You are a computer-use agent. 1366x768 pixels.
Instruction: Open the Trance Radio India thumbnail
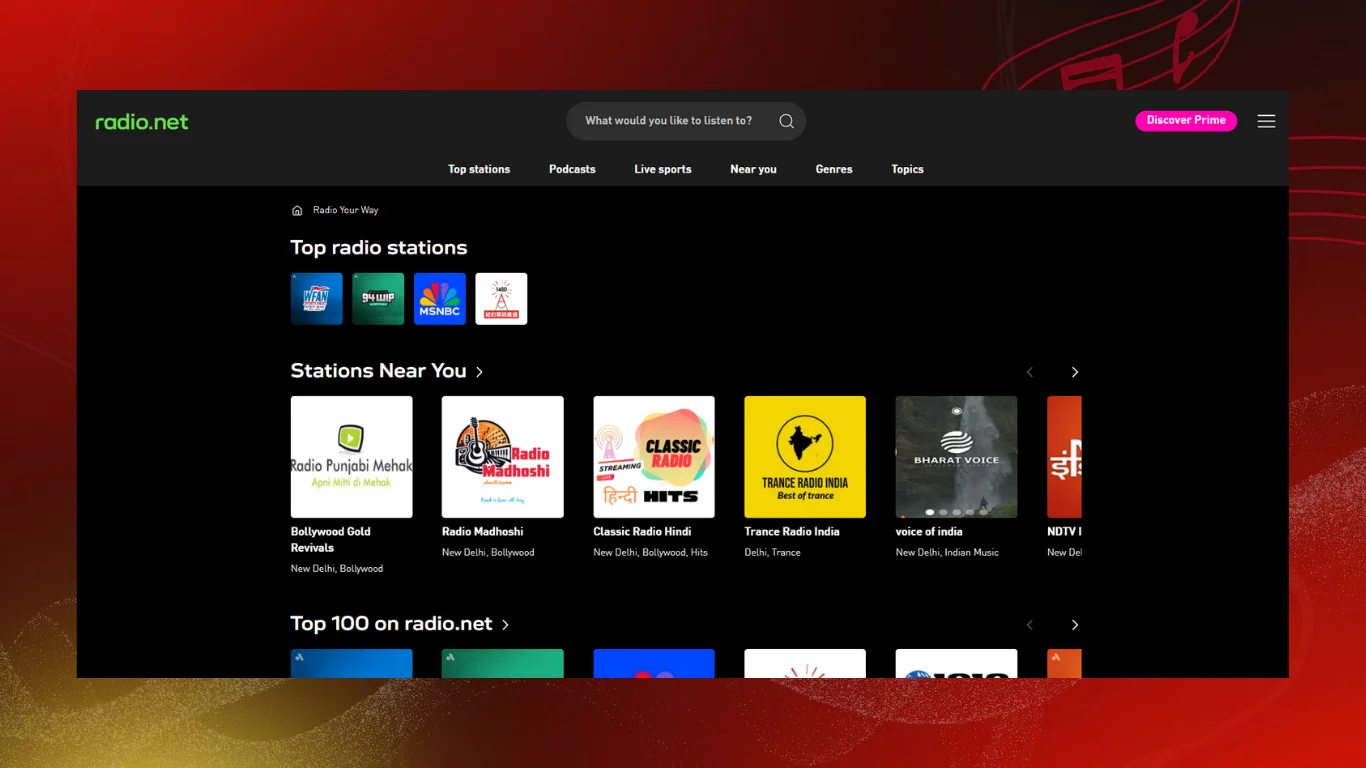pos(805,457)
